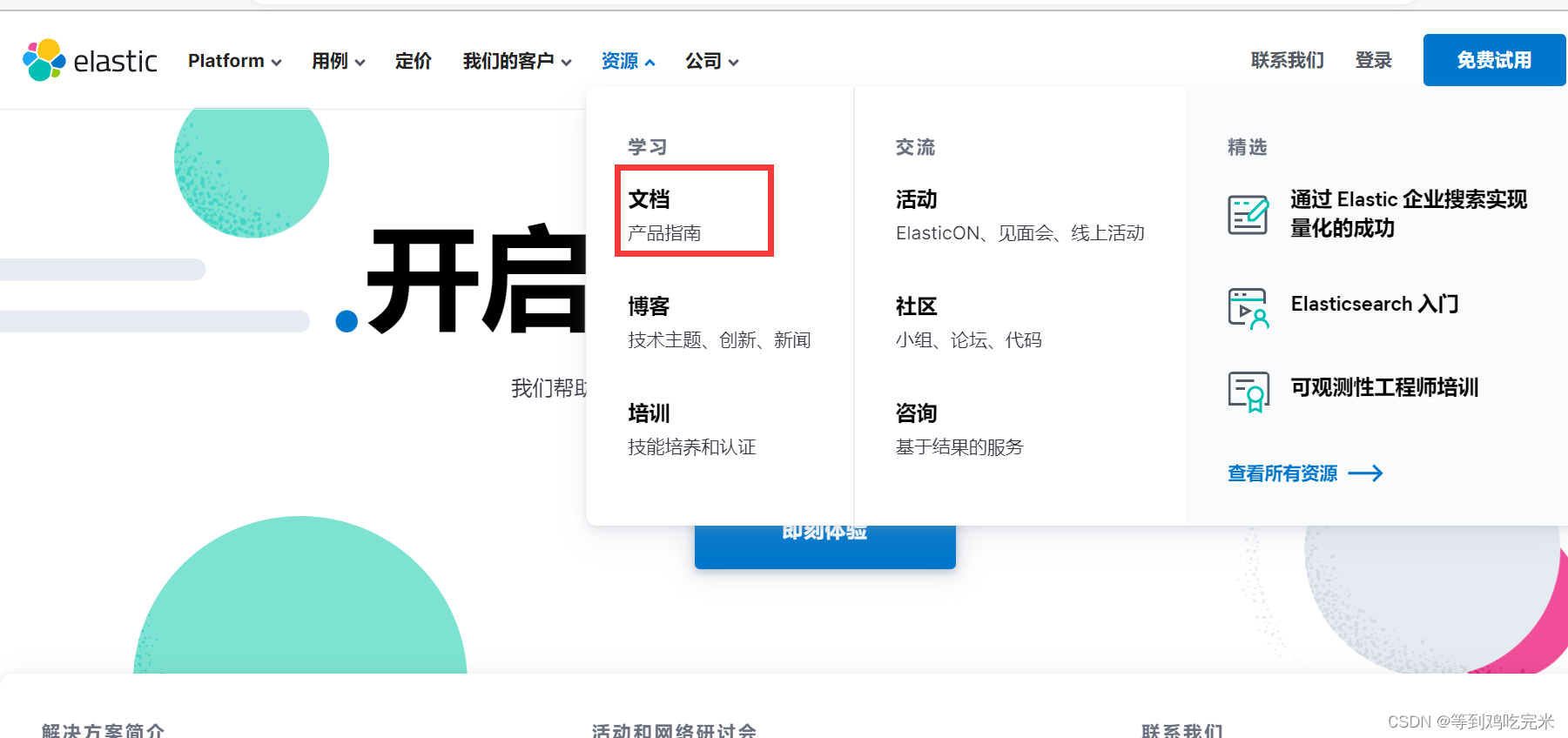1568x738 pixels.
Task: Click the 学习 column heading
Action: pyautogui.click(x=648, y=147)
